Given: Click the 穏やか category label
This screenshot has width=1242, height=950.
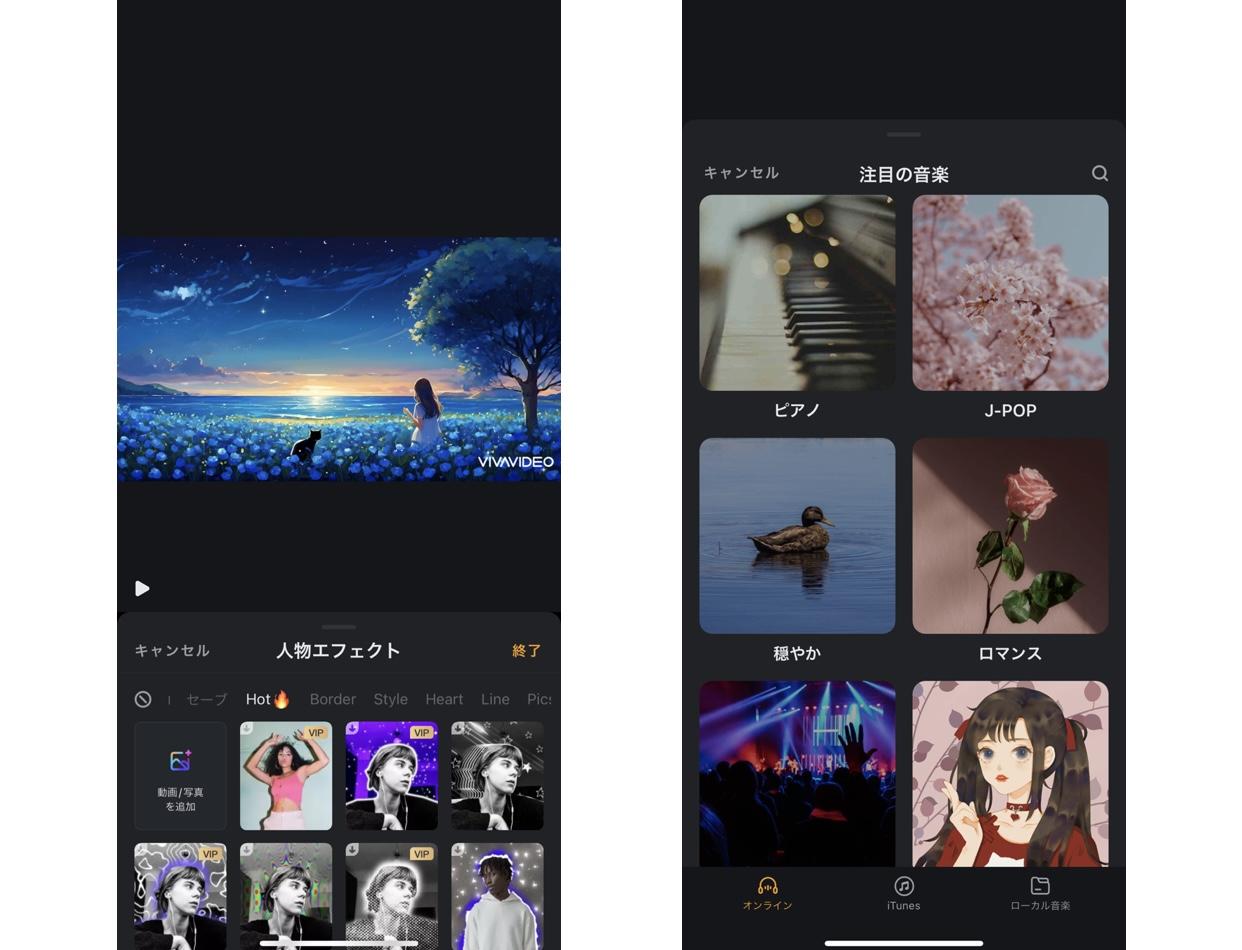Looking at the screenshot, I should pyautogui.click(x=797, y=653).
